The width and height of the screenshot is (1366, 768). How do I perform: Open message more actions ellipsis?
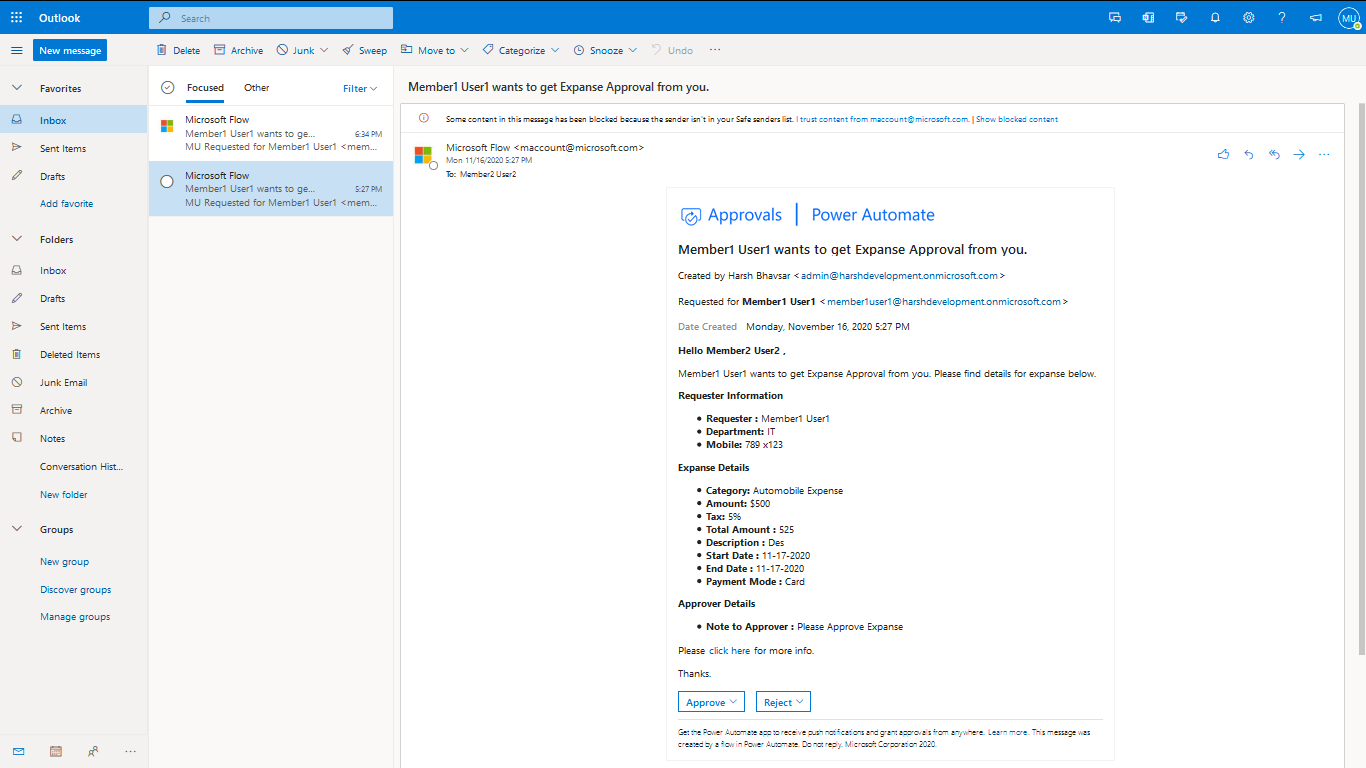click(1324, 155)
